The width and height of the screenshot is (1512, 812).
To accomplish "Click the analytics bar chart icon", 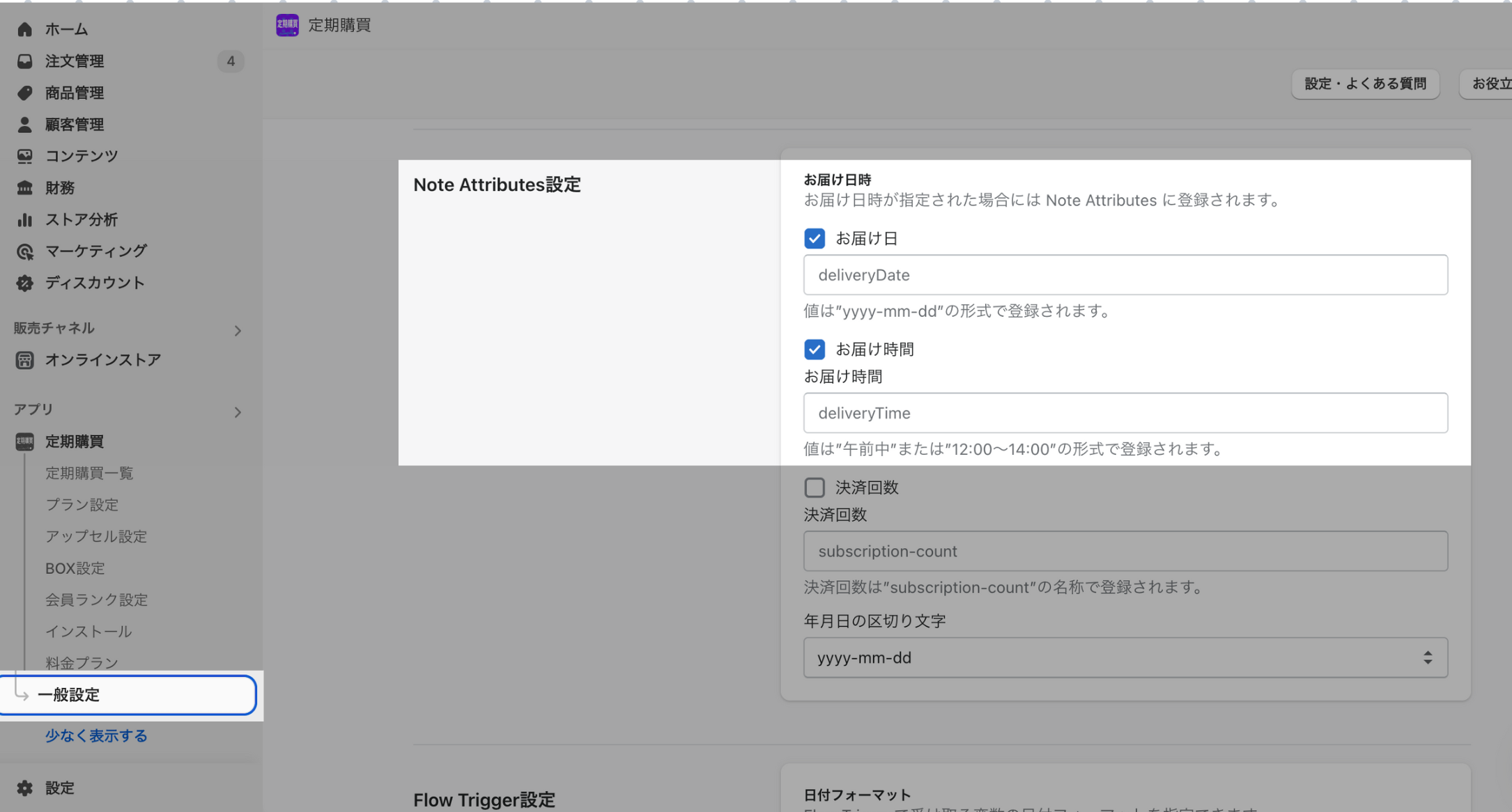I will [25, 219].
